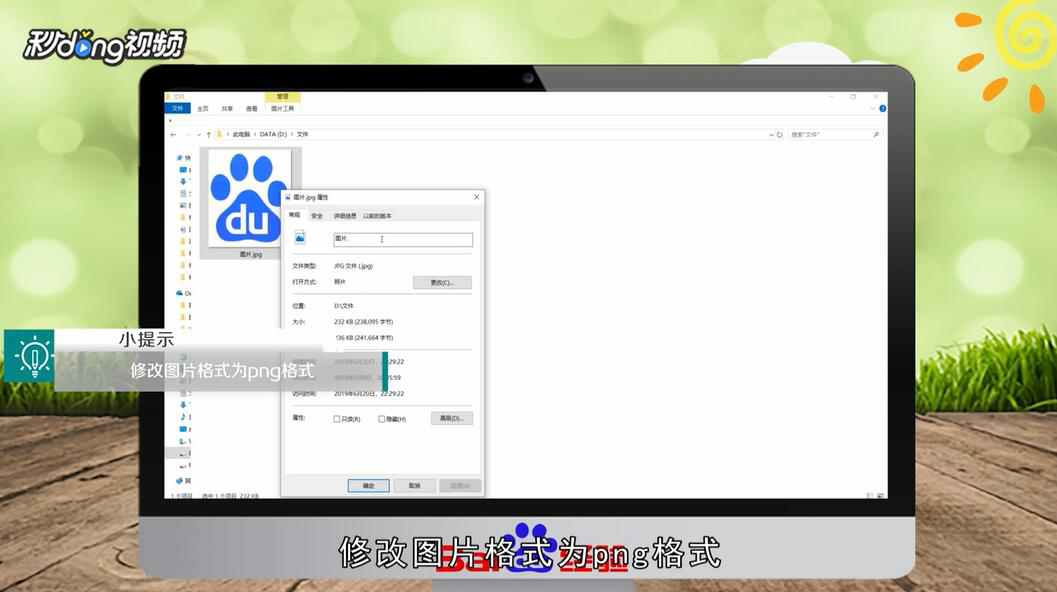
Task: Open the 图片工具 ribbon tab
Action: 282,109
